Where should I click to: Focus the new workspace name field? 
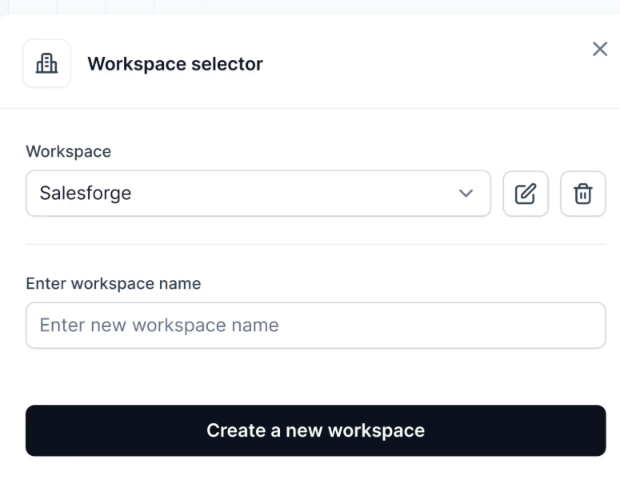click(316, 325)
